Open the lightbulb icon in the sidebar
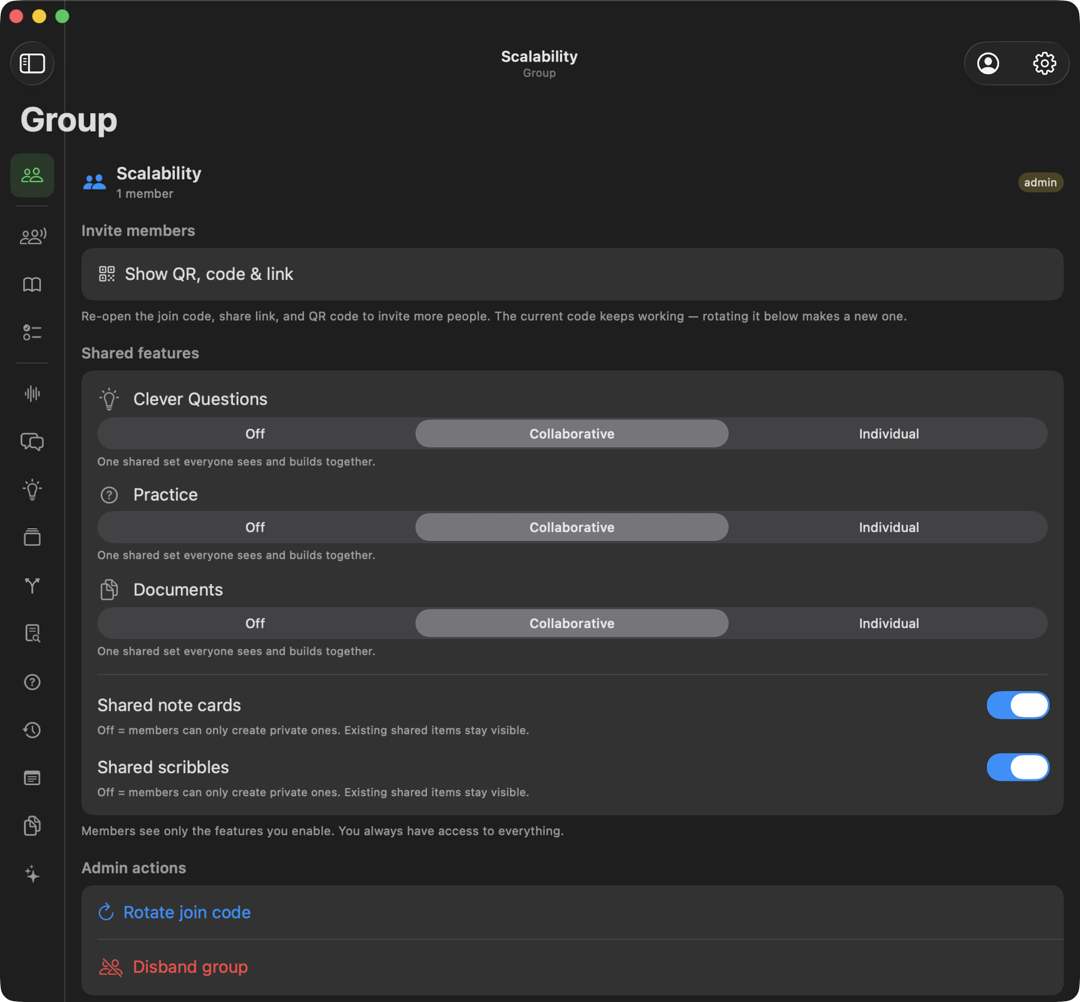 (32, 490)
